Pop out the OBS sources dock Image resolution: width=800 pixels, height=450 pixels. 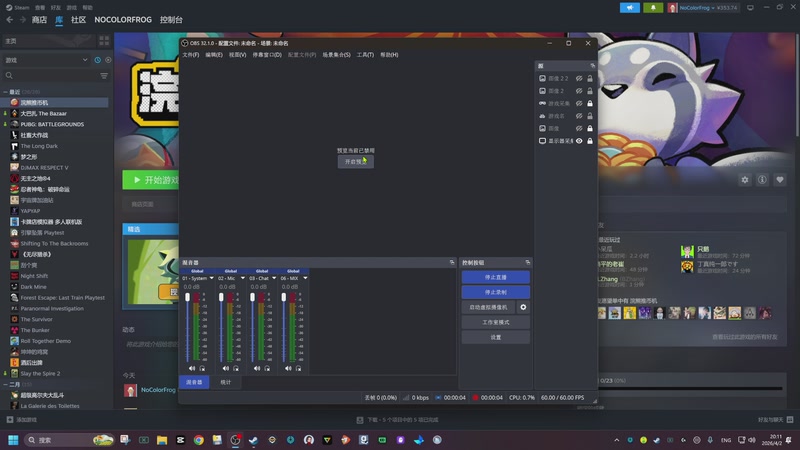(x=592, y=66)
